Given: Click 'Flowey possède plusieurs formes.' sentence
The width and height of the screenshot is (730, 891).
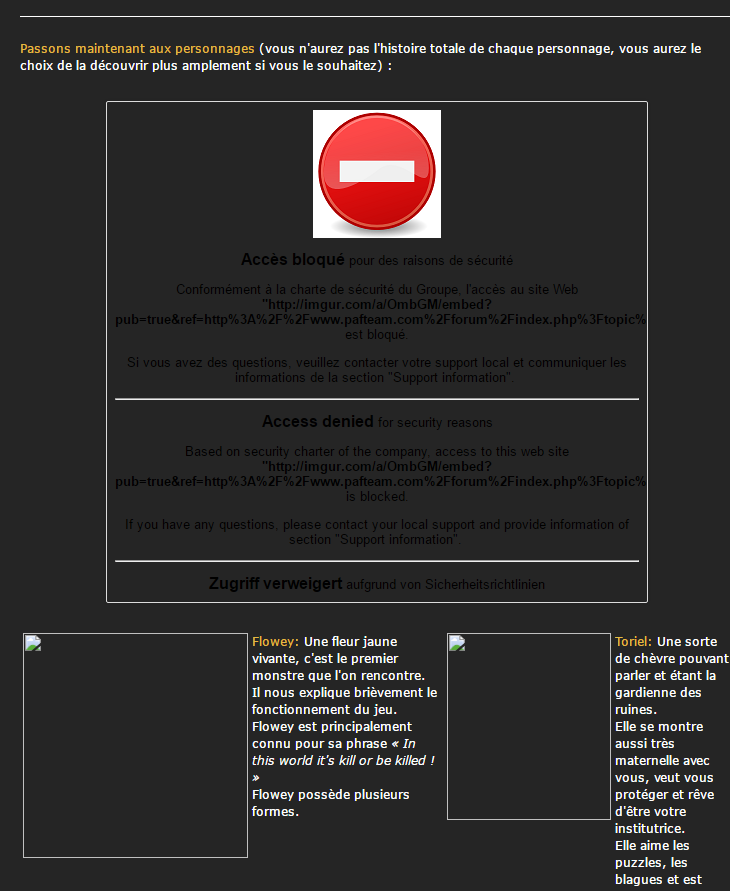Looking at the screenshot, I should coord(331,803).
